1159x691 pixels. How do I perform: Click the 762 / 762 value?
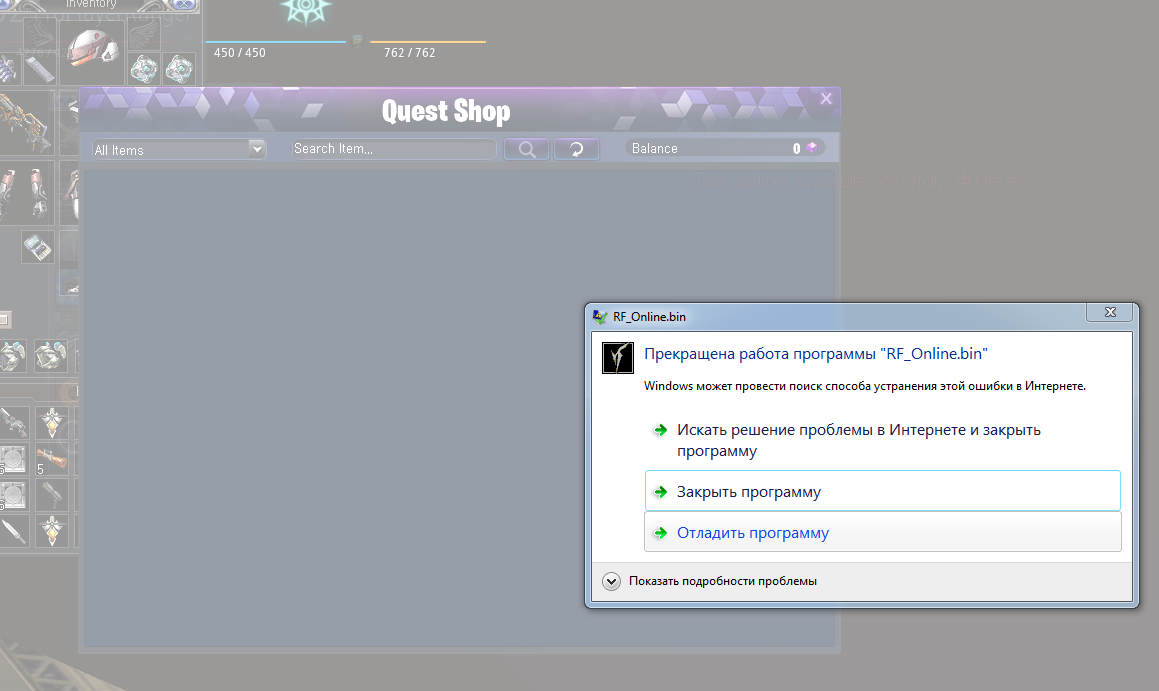[x=409, y=52]
